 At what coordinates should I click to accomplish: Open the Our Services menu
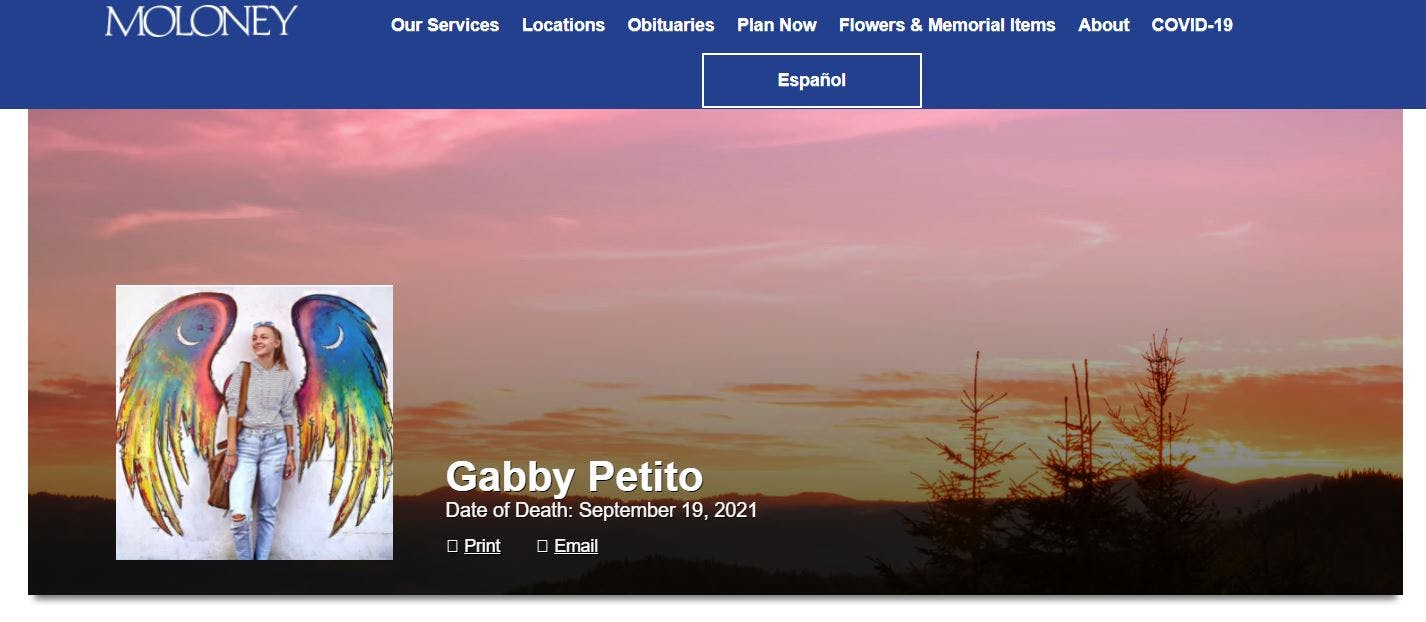point(445,25)
